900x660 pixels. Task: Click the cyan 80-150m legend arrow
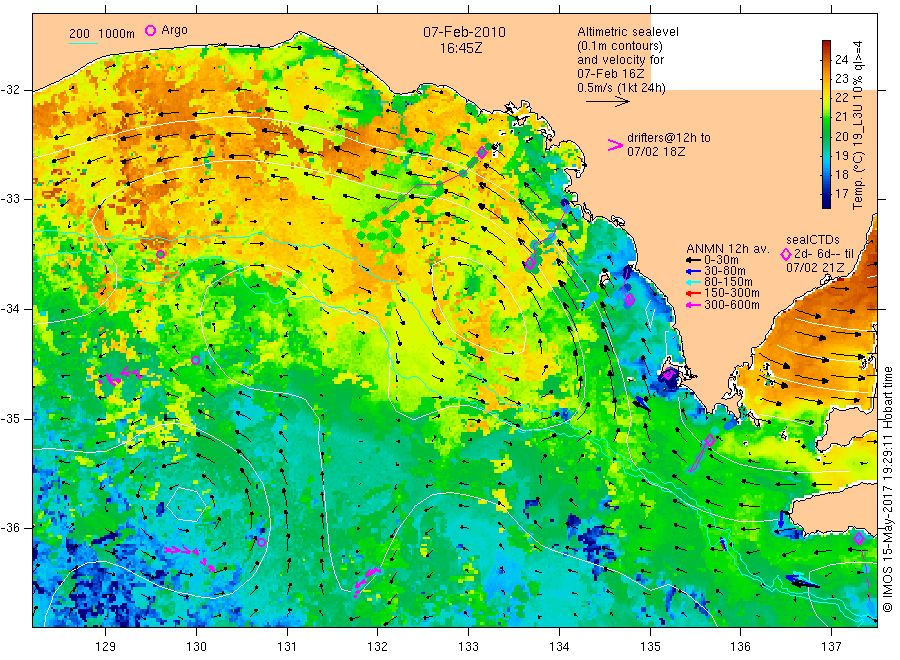coord(693,282)
